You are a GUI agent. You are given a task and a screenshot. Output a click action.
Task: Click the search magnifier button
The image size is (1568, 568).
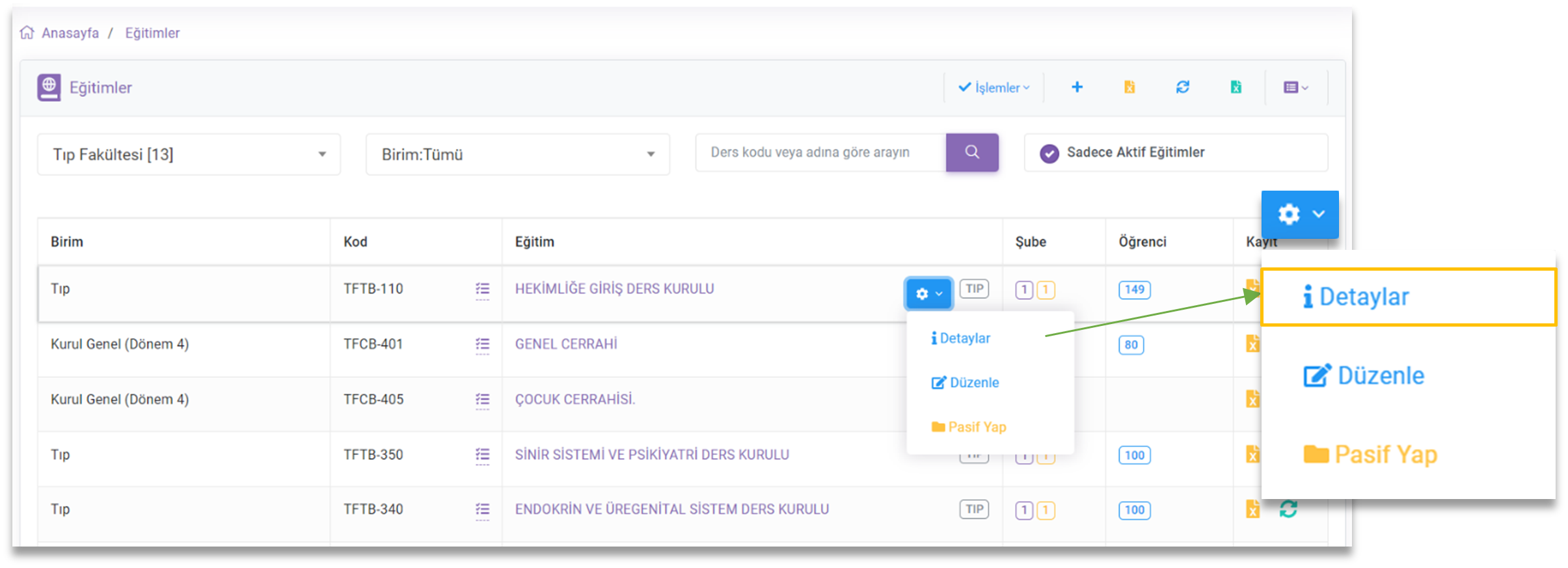972,152
